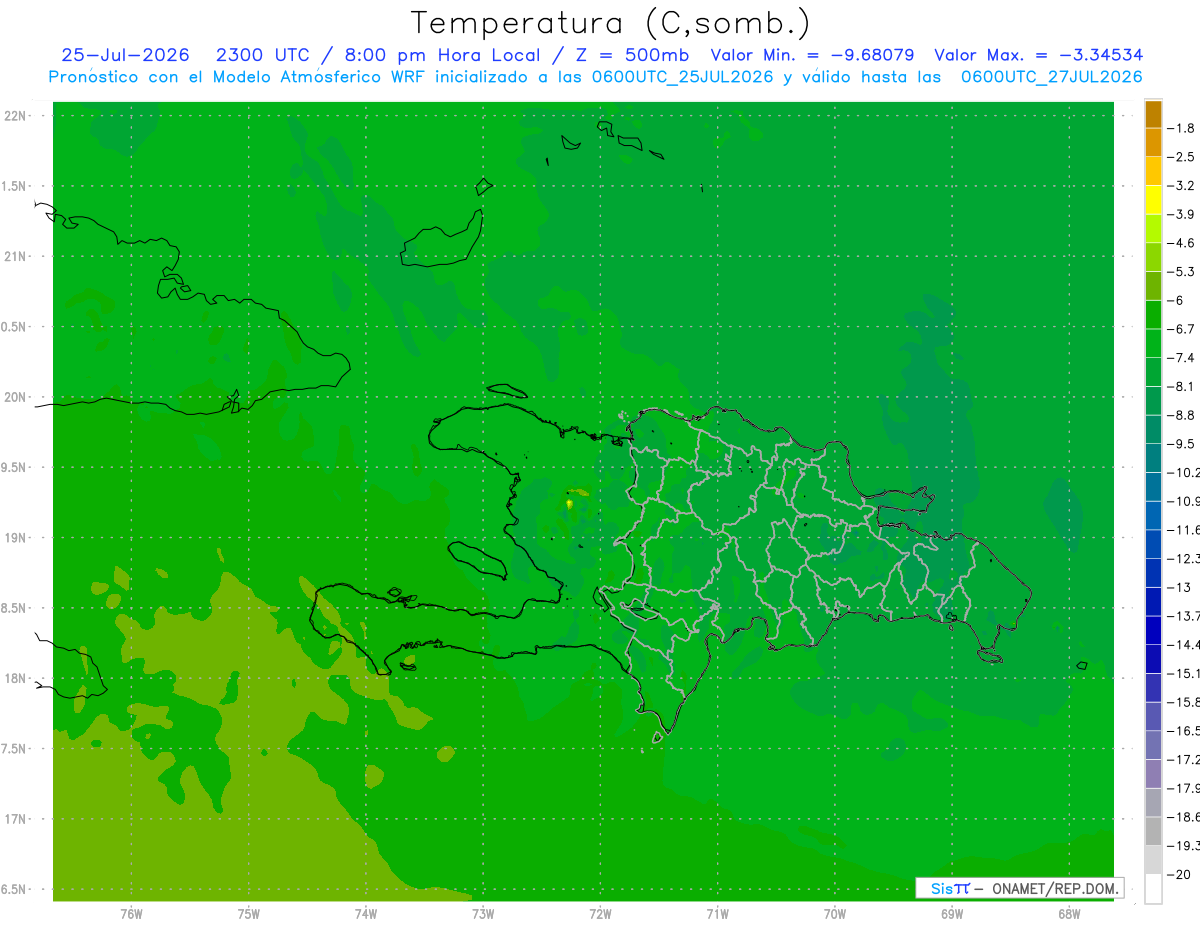Pick the dark orange swatch above -1.8
The width and height of the screenshot is (1200, 927).
pos(1153,114)
